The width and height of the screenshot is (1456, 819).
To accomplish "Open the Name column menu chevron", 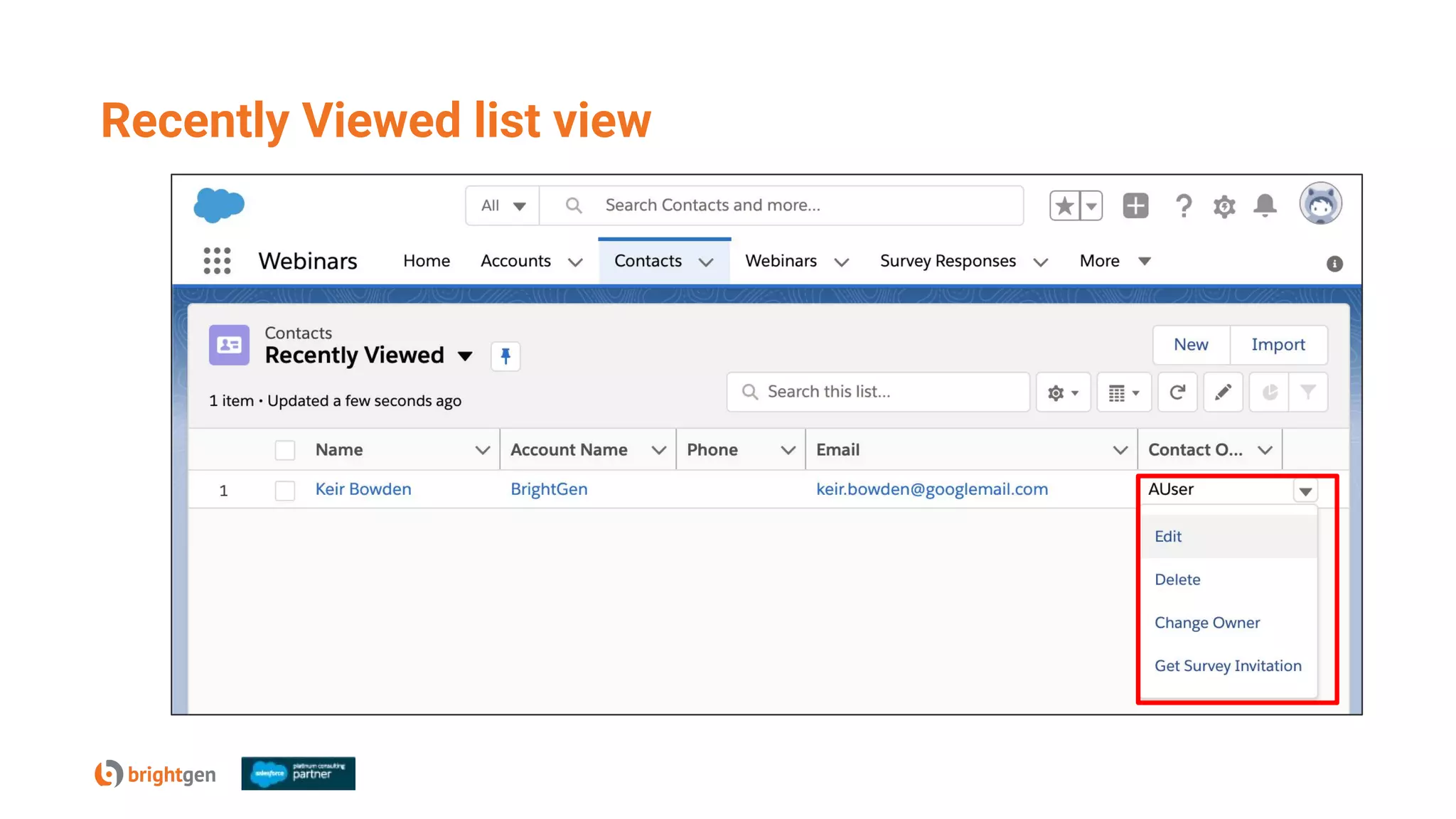I will [483, 450].
